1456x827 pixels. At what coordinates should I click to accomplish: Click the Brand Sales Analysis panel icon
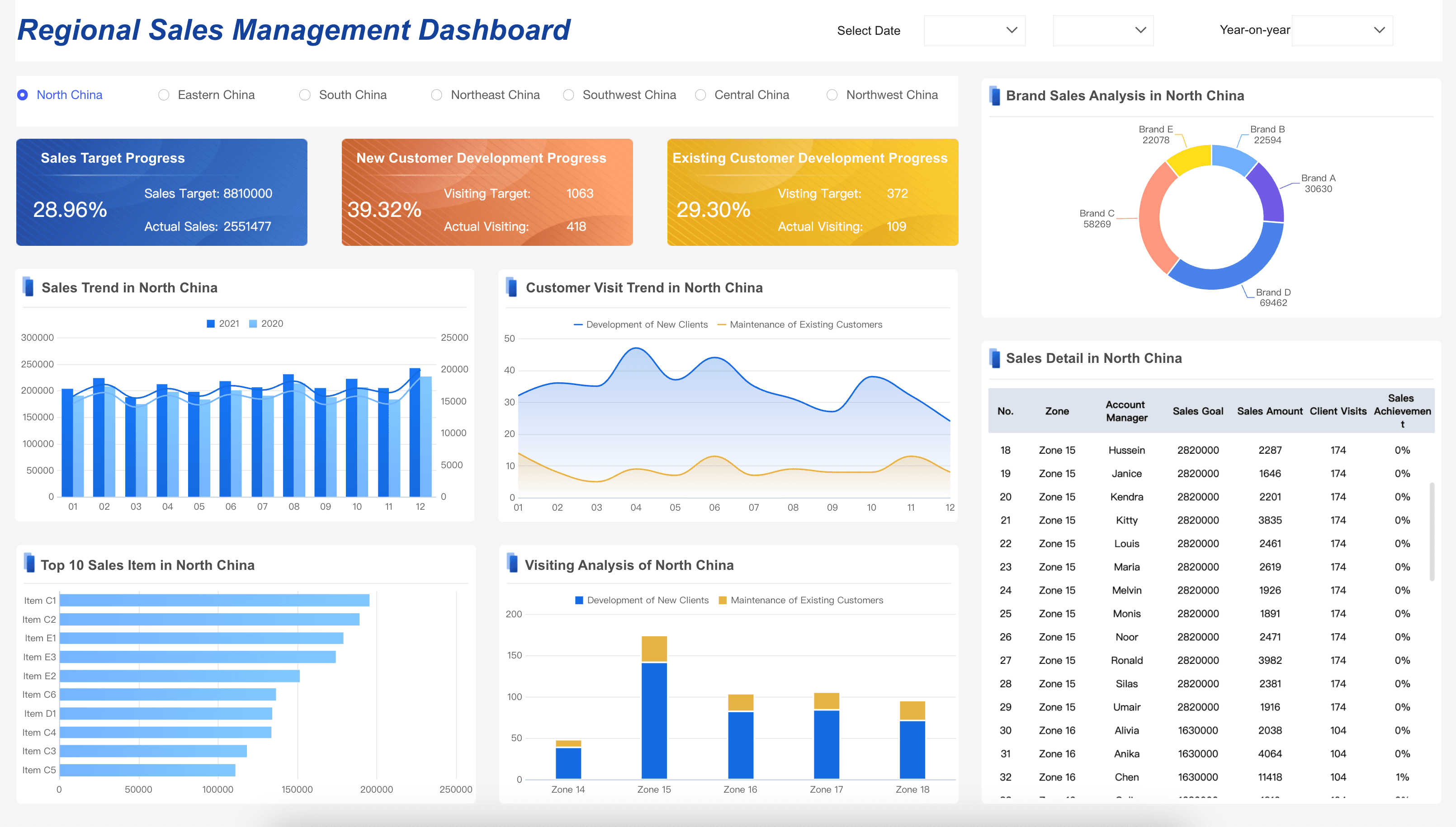click(994, 95)
